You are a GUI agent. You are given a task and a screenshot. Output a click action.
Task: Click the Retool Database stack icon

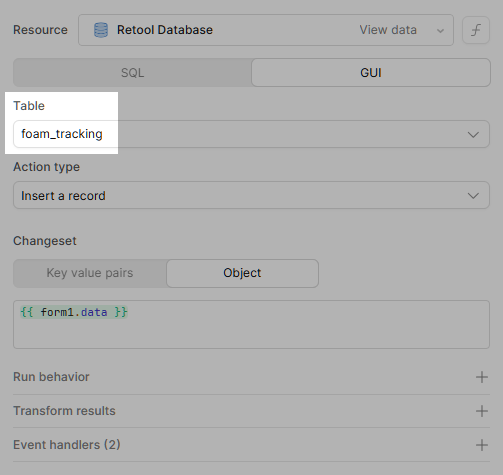101,30
